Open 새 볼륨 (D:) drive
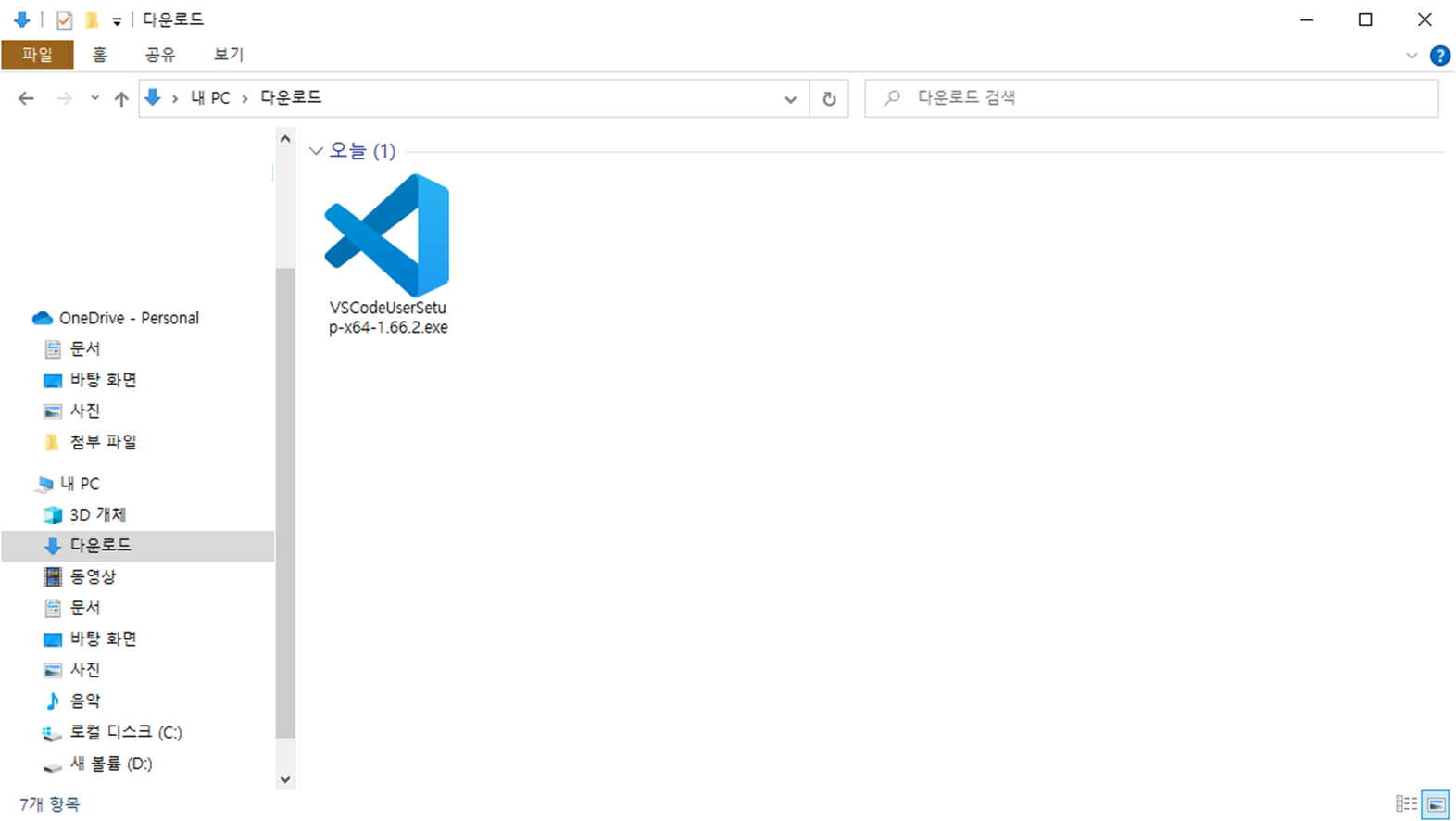Screen dimensions: 1456x821 click(x=111, y=764)
